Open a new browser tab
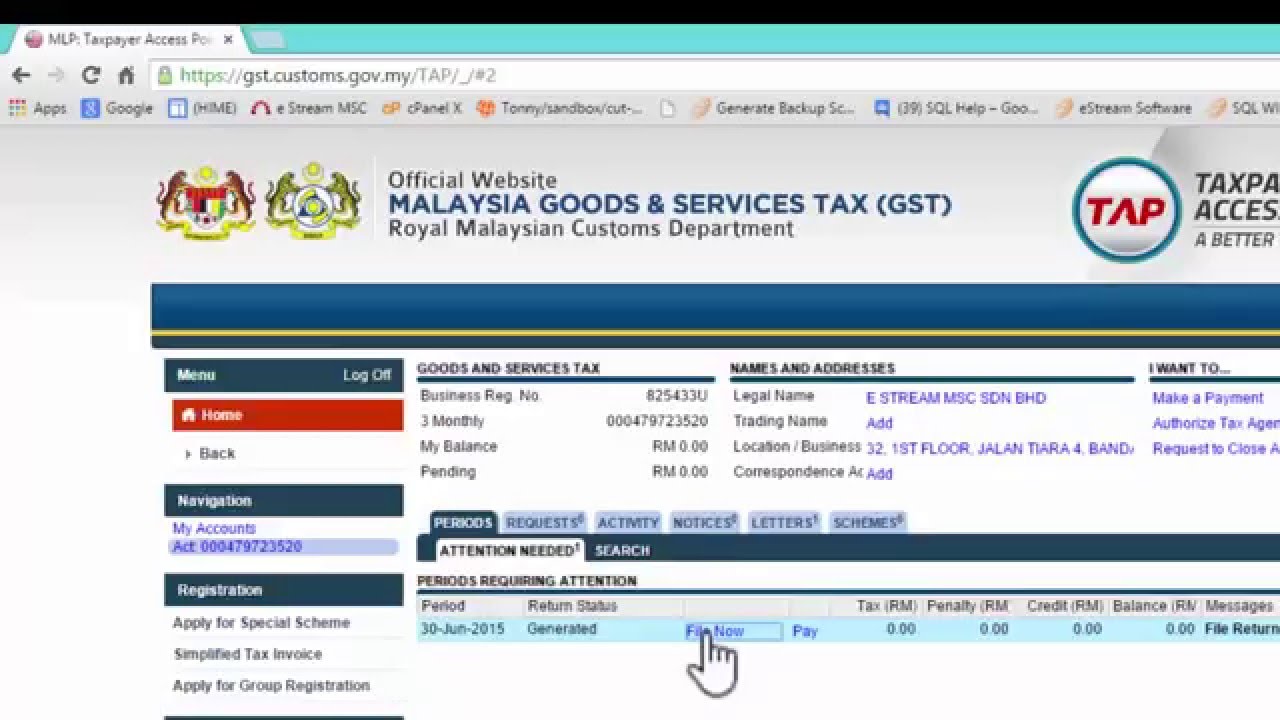Viewport: 1280px width, 720px height. [266, 40]
